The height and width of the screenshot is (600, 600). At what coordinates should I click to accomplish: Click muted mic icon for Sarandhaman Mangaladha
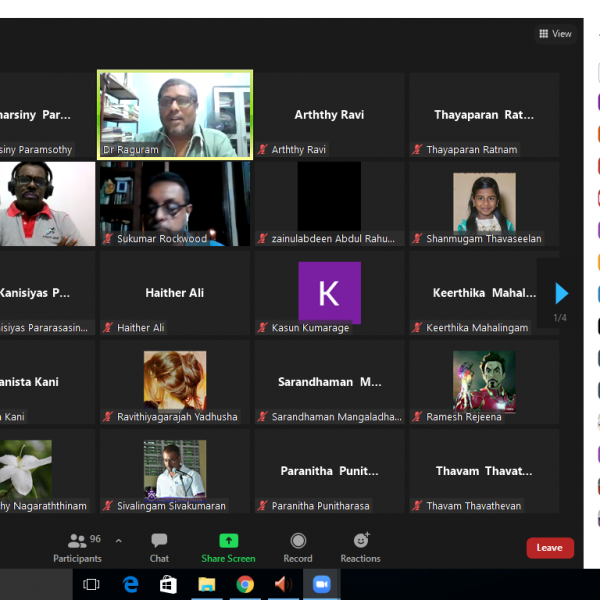[x=262, y=416]
